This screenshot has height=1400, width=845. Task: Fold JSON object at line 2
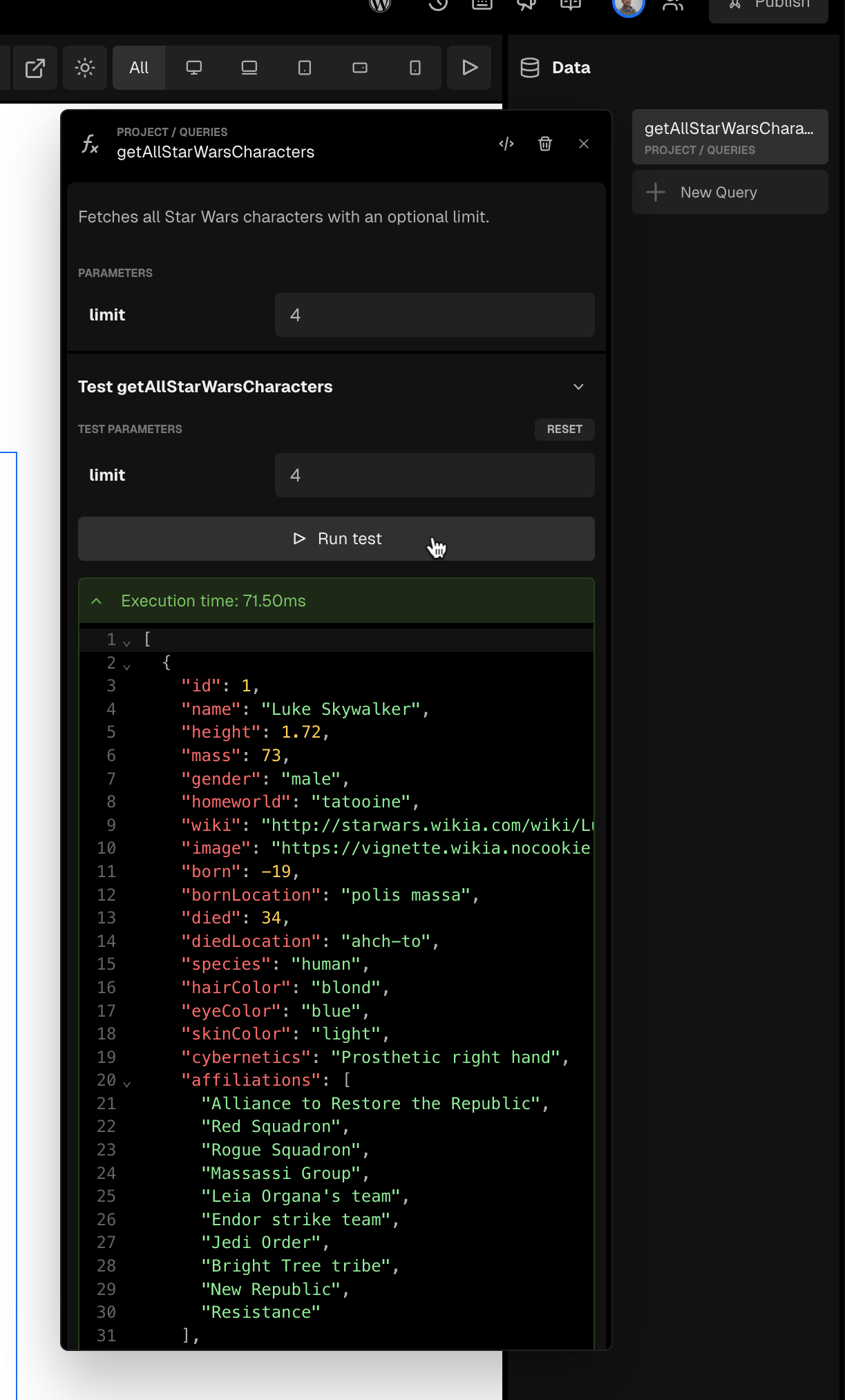(126, 667)
